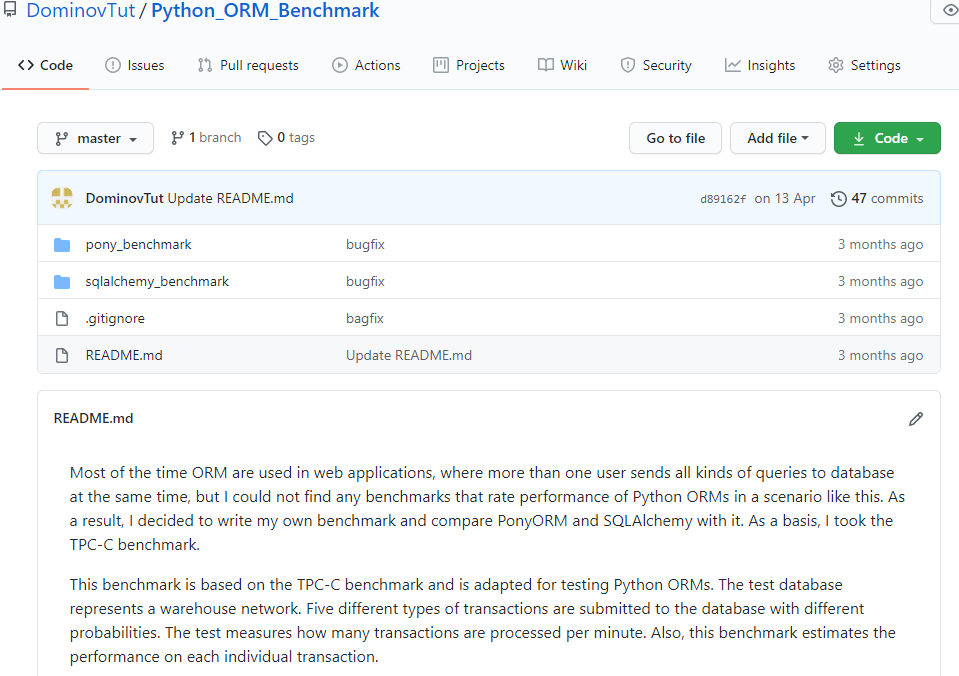The width and height of the screenshot is (959, 676).
Task: Open the Settings tab
Action: [x=864, y=65]
